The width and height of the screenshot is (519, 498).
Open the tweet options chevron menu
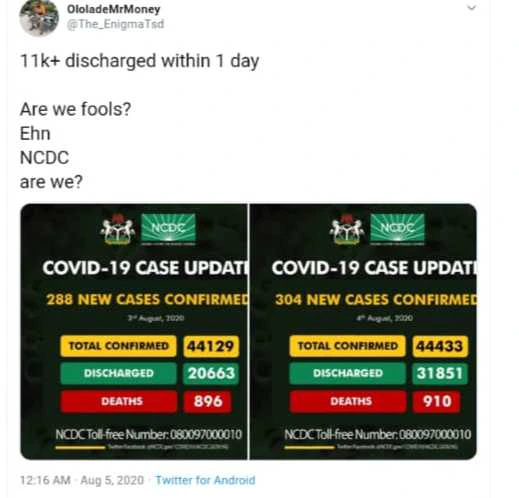click(x=471, y=7)
